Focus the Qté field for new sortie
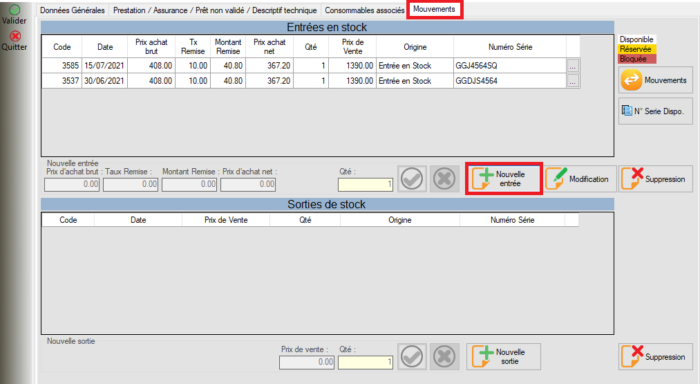 (x=366, y=362)
